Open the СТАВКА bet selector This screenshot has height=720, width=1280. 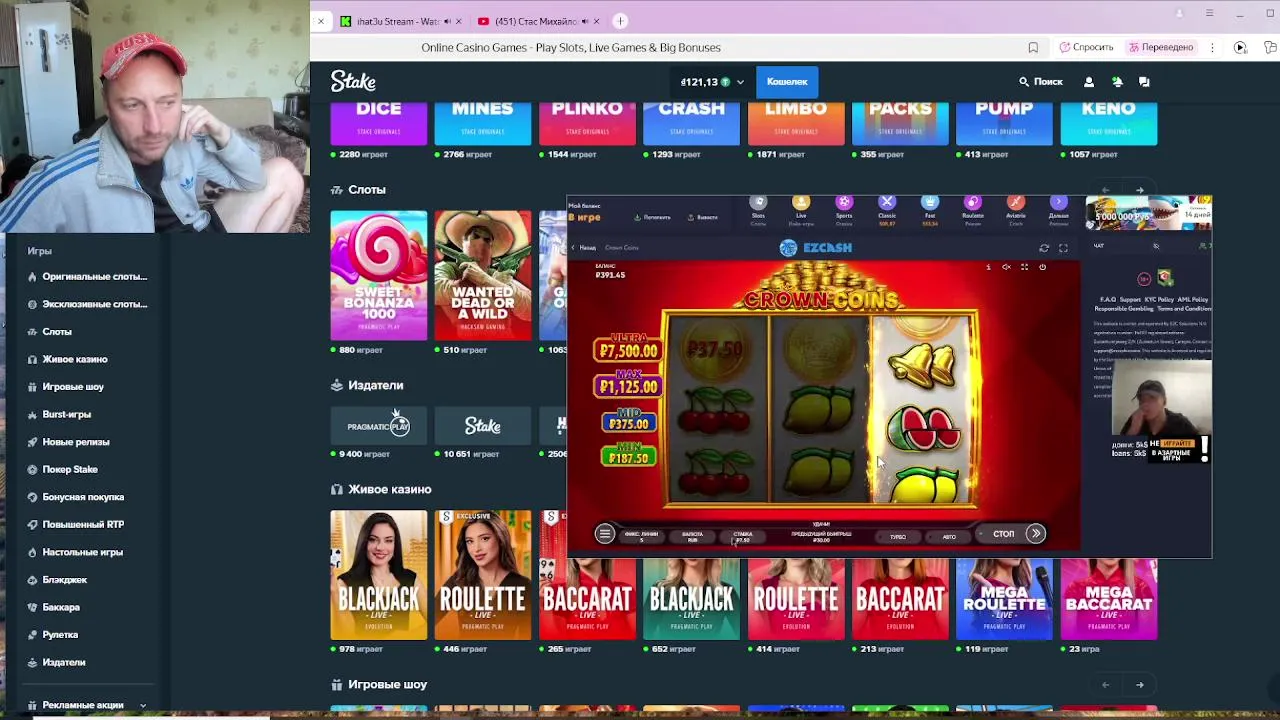click(742, 537)
